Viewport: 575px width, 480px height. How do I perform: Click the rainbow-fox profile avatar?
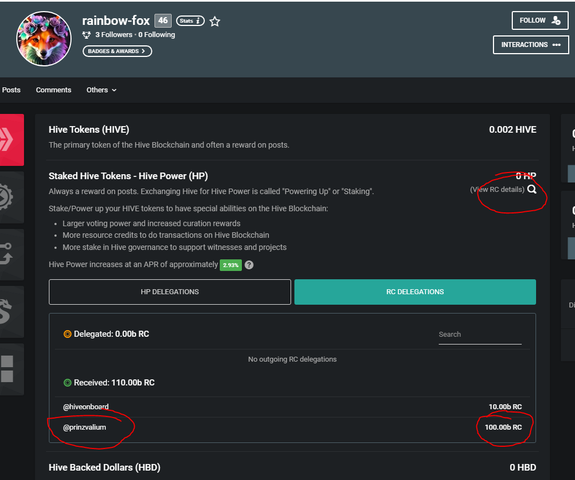(44, 39)
